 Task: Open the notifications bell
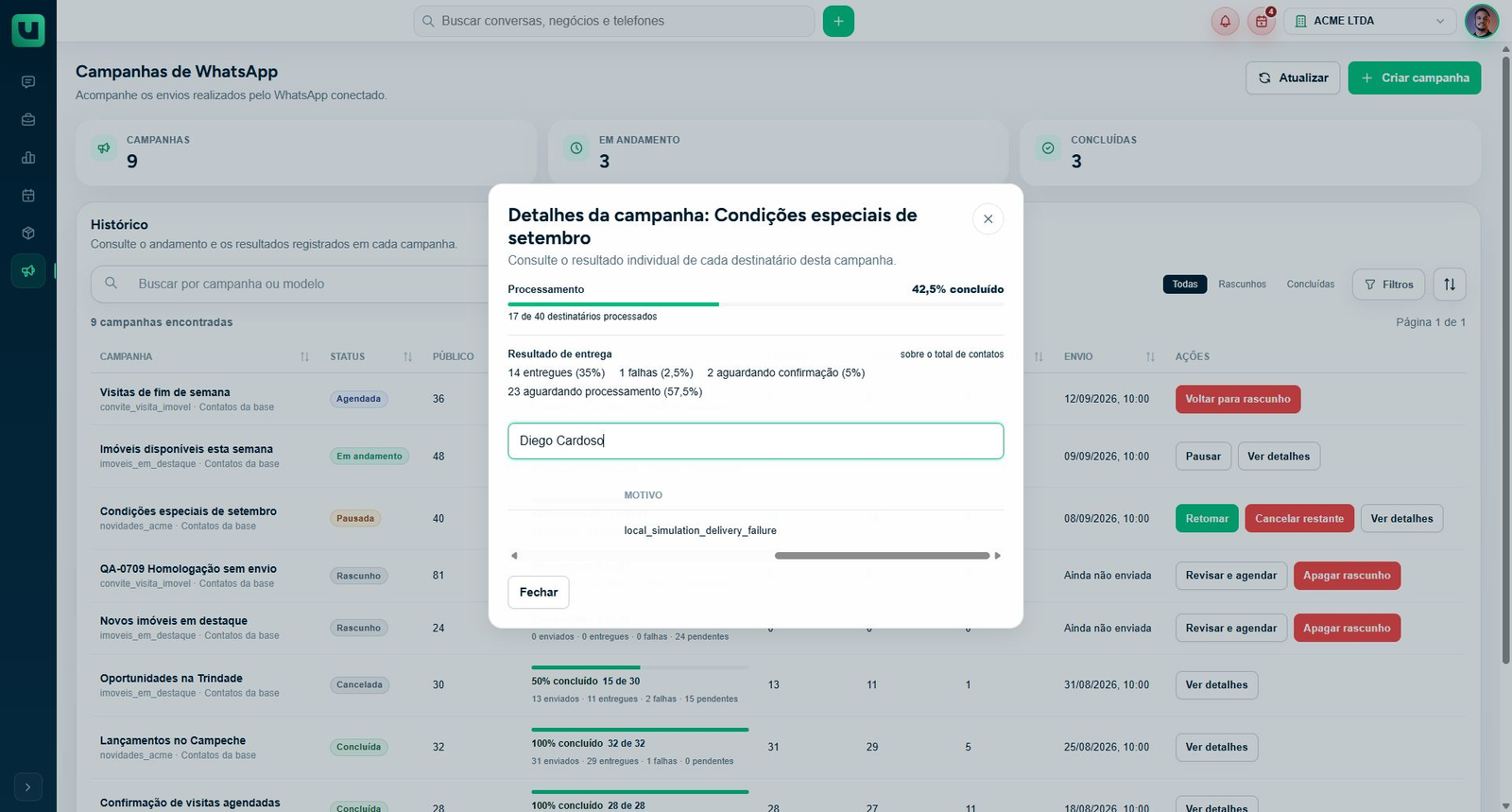[x=1225, y=21]
